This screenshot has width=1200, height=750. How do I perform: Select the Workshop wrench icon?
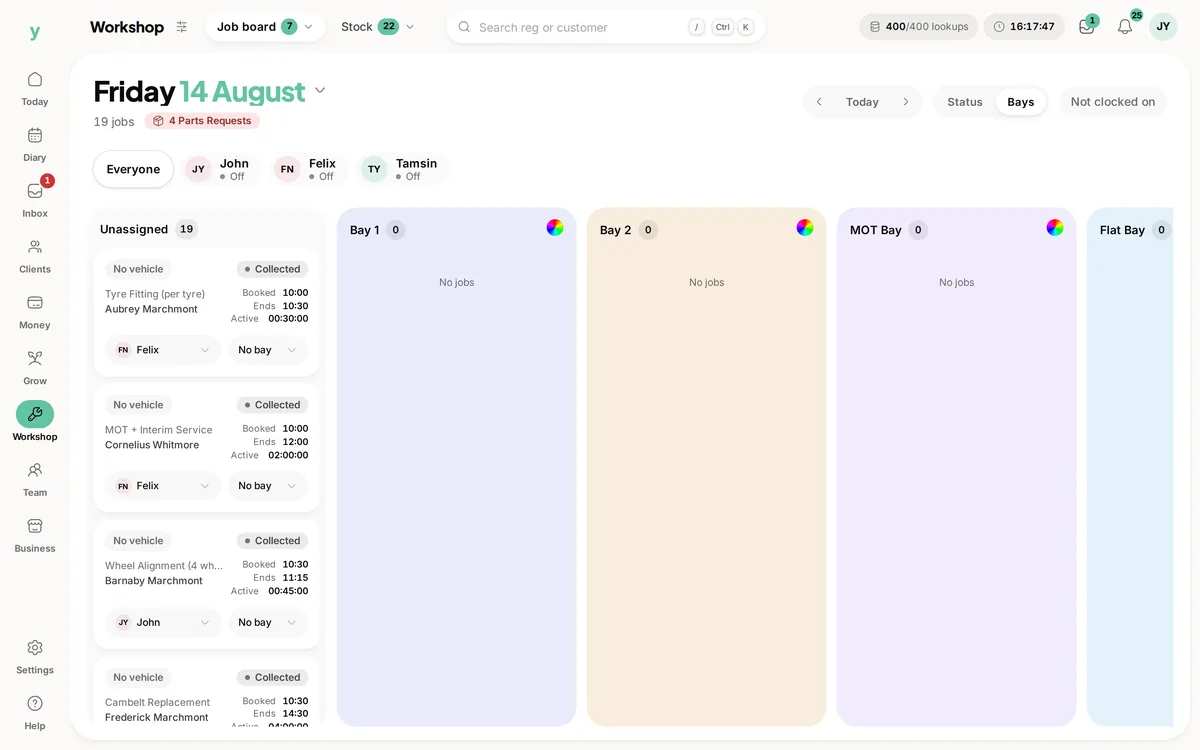click(35, 414)
